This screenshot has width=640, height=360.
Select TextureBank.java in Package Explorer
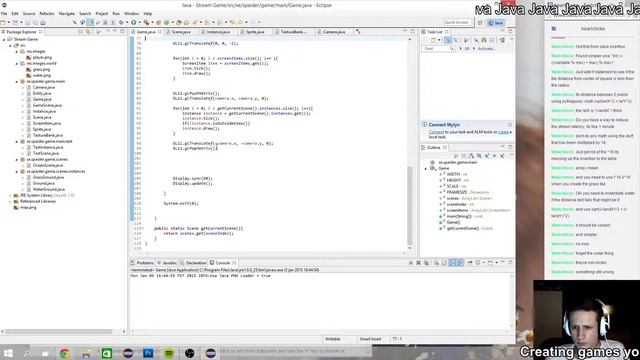pyautogui.click(x=48, y=136)
